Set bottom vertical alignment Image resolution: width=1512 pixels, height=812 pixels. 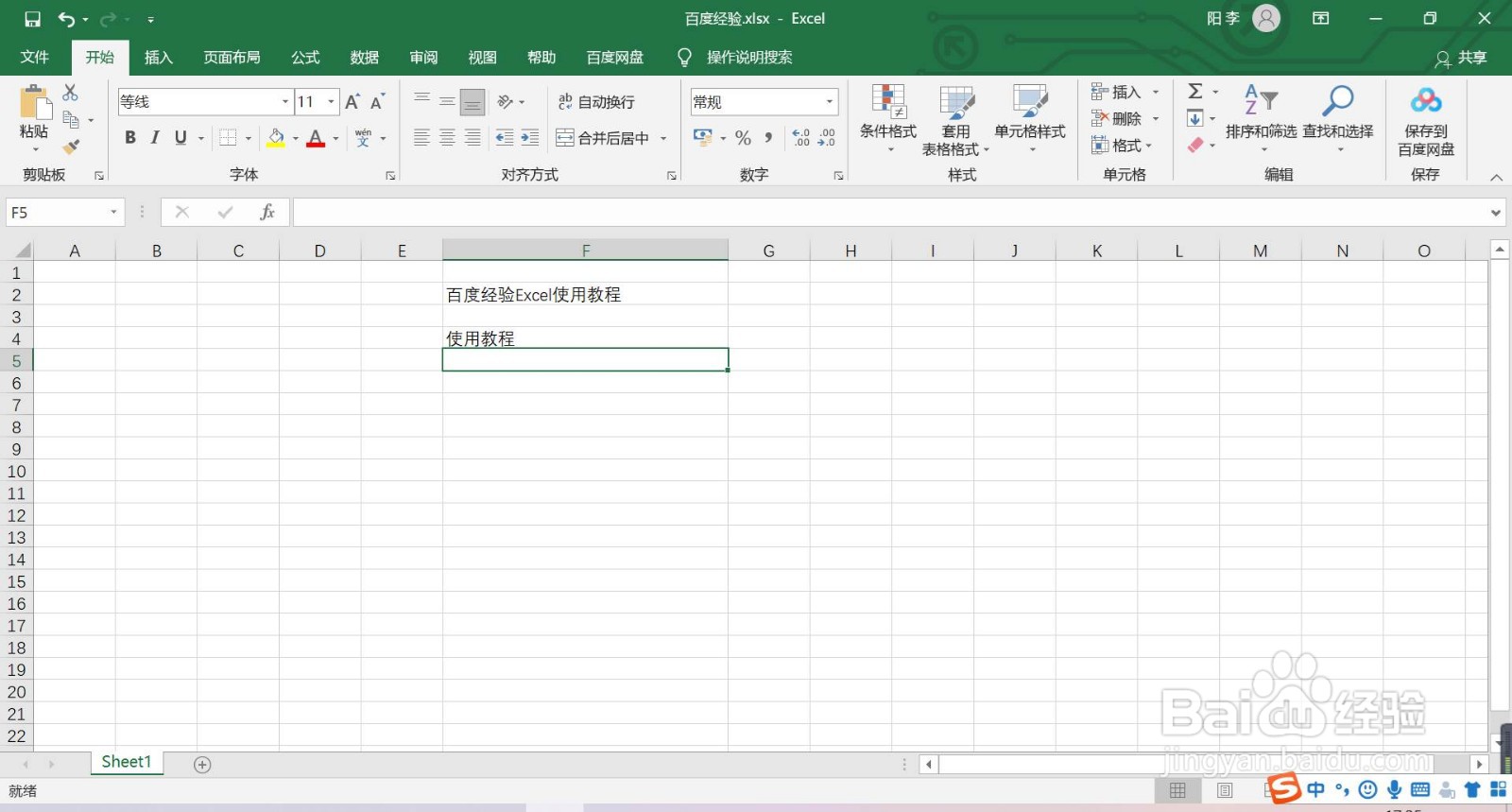pyautogui.click(x=472, y=101)
